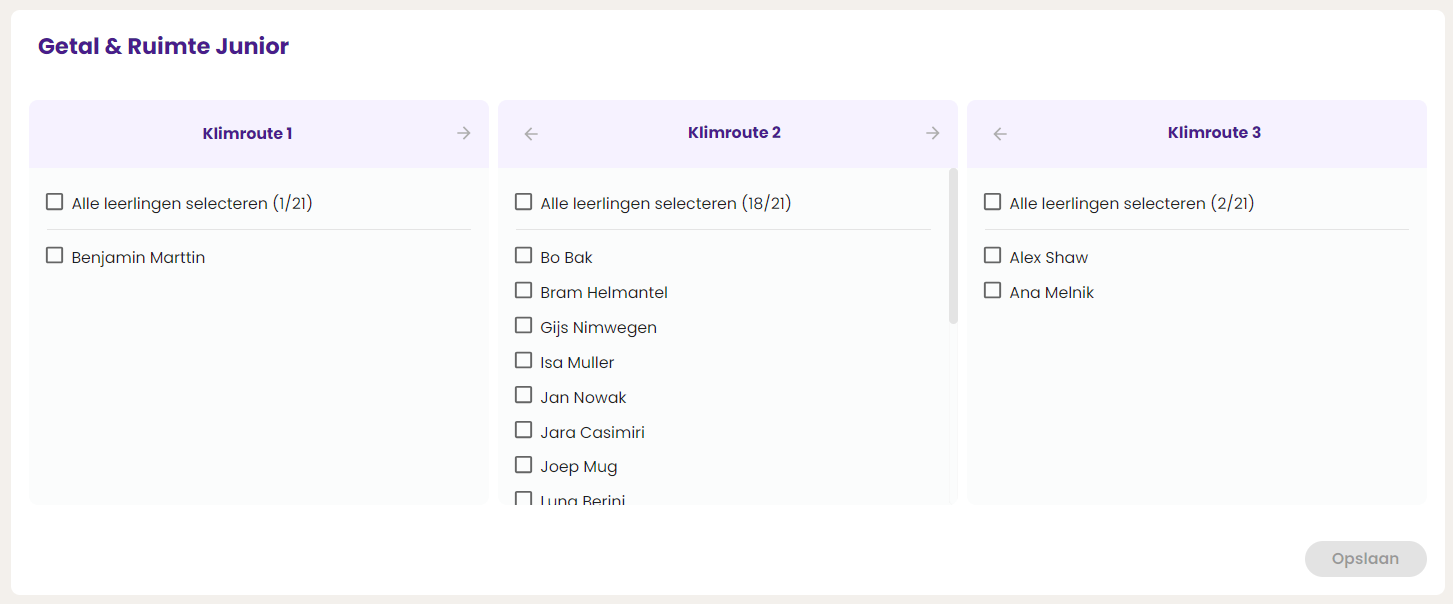Check the box next to Bram Helmantel
1453x604 pixels.
click(x=523, y=290)
